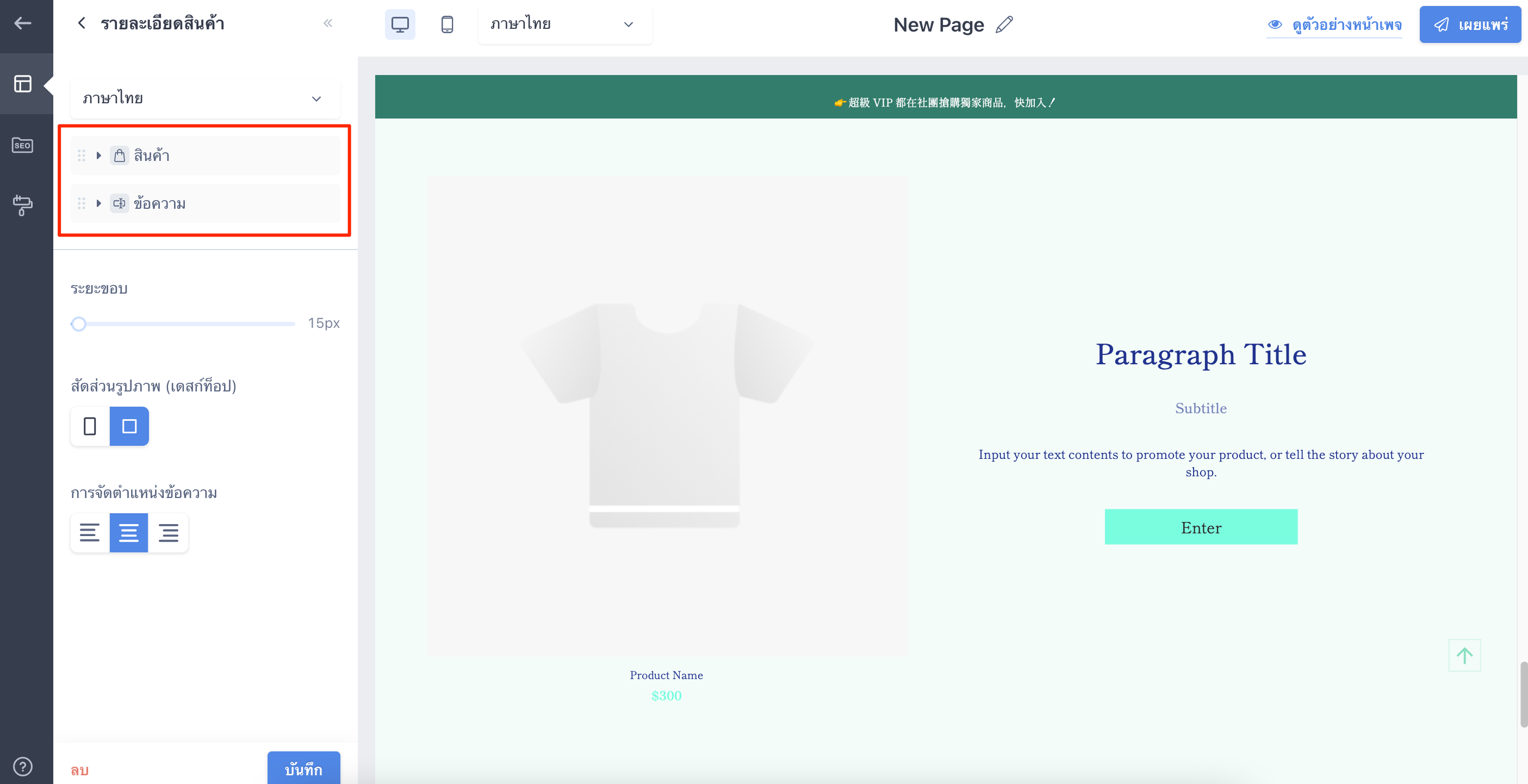Click the New Page title text

[939, 25]
